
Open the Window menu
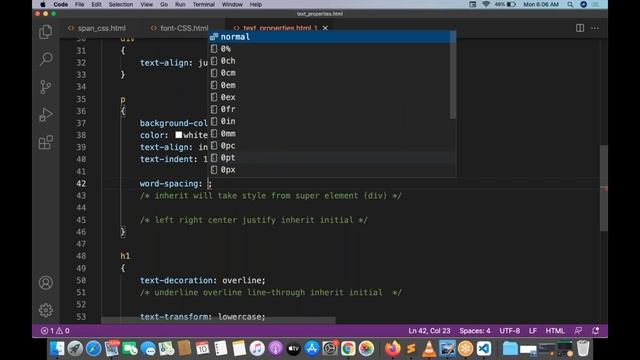coord(232,4)
